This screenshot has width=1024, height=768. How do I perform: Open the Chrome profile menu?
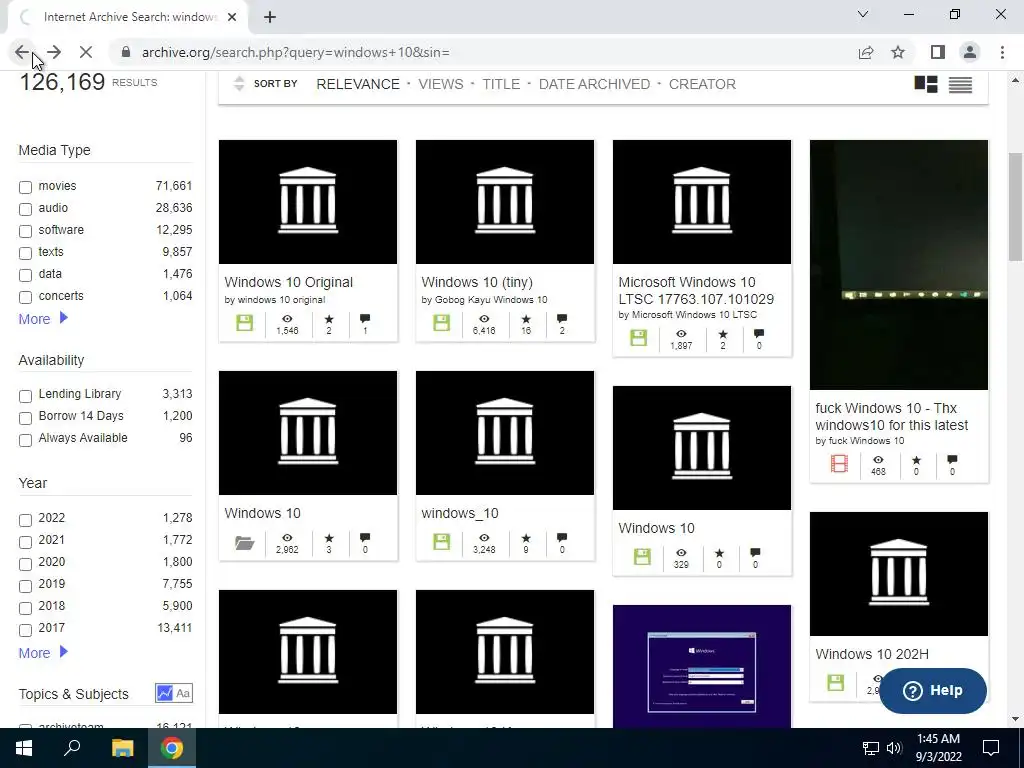(x=970, y=52)
